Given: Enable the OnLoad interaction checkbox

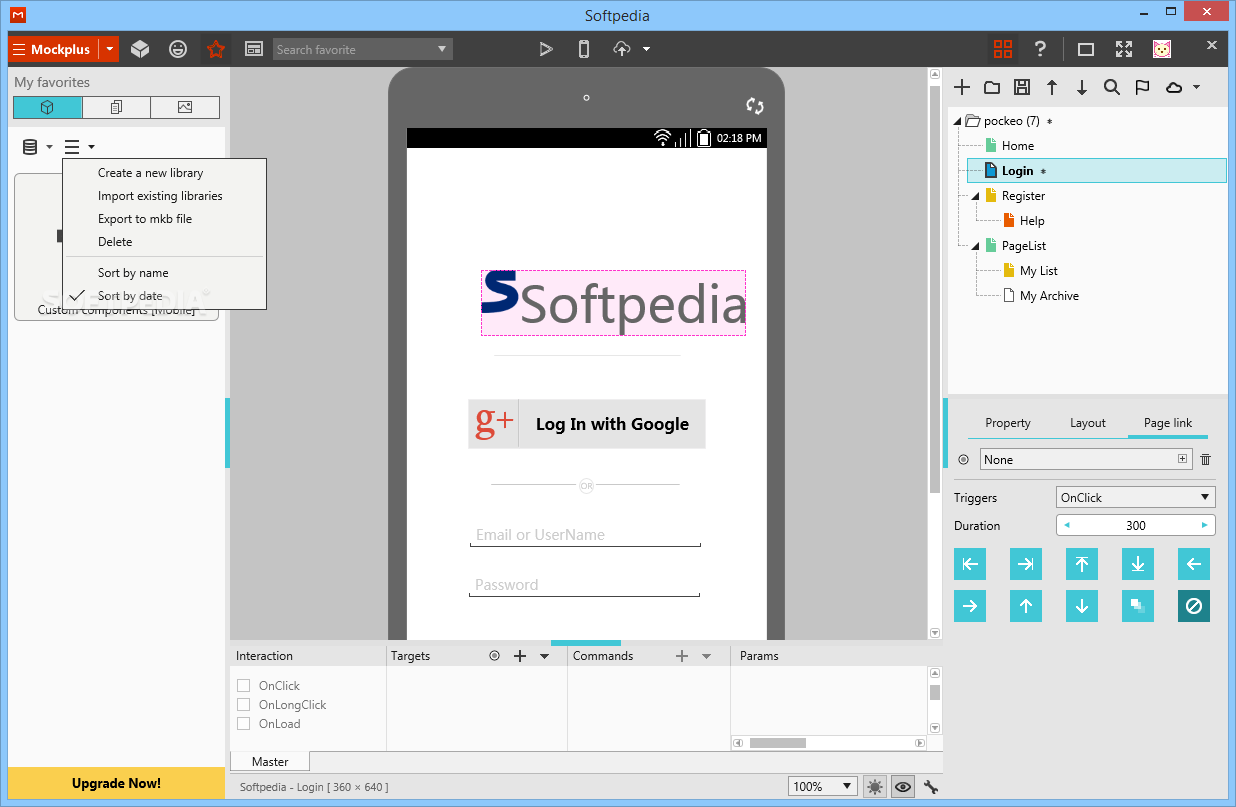Looking at the screenshot, I should coord(244,724).
